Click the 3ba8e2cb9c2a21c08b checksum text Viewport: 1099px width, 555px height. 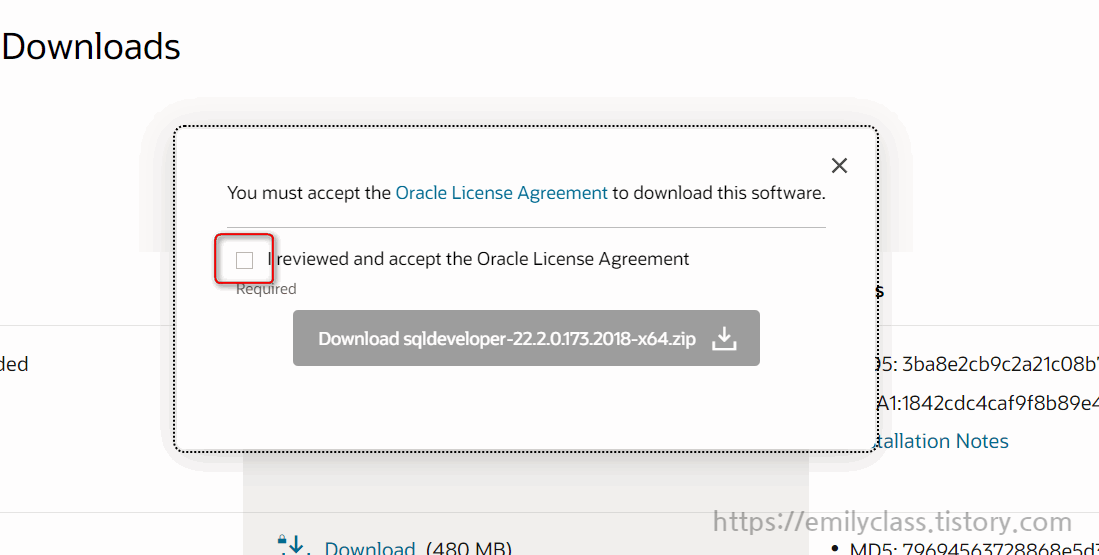point(1000,364)
